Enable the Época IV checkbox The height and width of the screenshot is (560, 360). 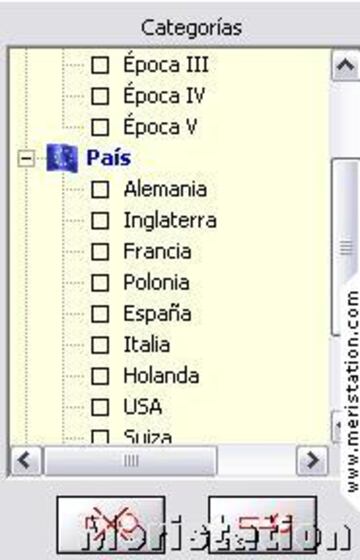coord(100,96)
